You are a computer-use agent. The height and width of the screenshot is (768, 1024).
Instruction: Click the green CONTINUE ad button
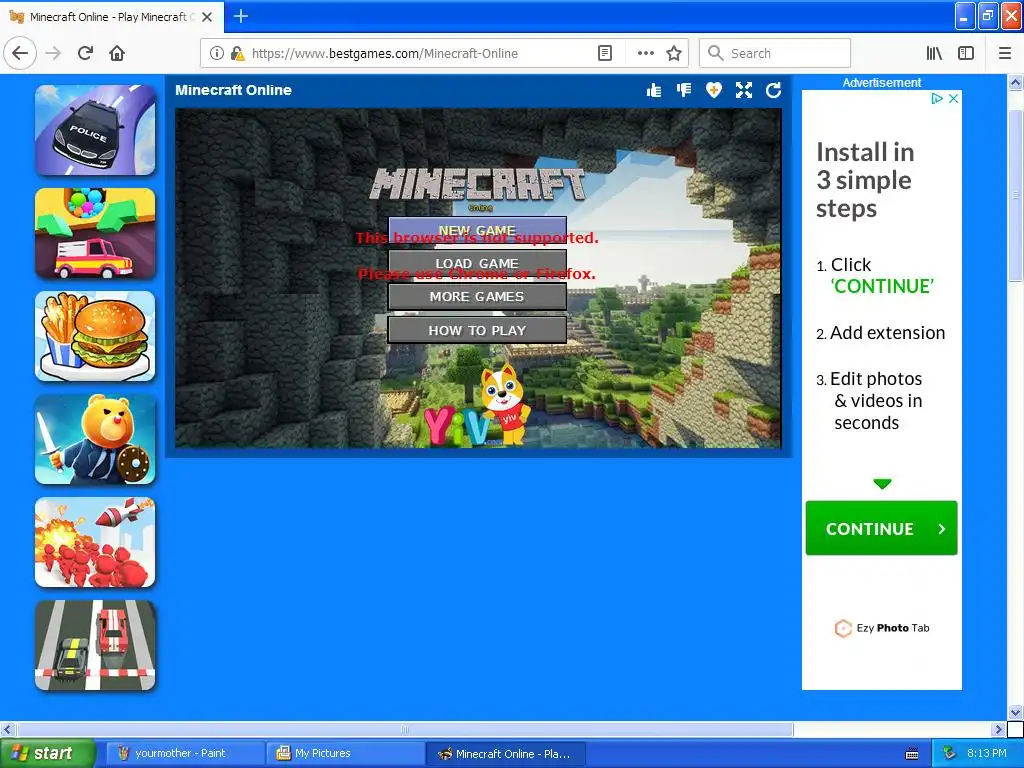tap(882, 528)
